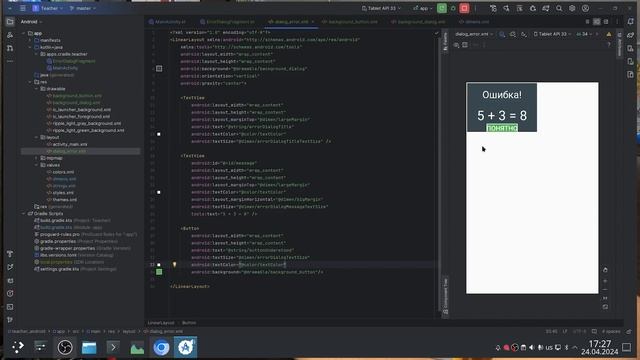Open the Pull Requests tool window icon
The width and height of the screenshot is (640, 360).
10,48
